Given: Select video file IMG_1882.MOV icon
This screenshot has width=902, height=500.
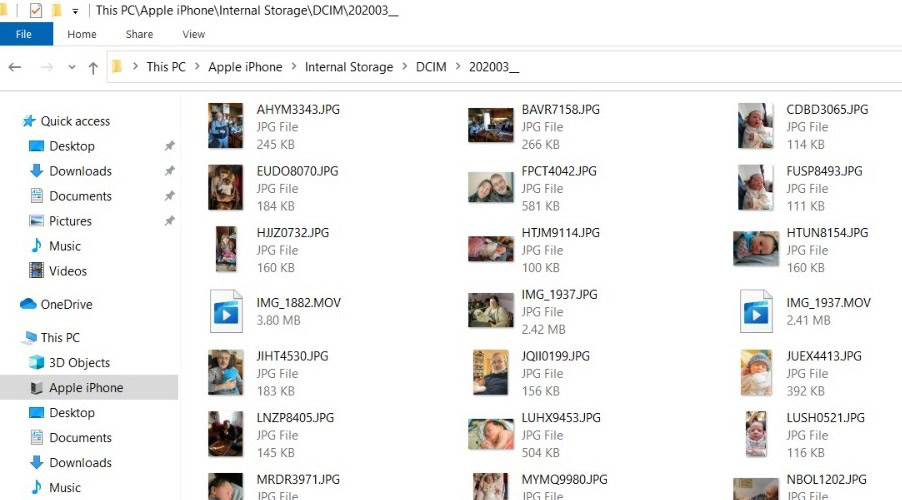Looking at the screenshot, I should [x=226, y=311].
